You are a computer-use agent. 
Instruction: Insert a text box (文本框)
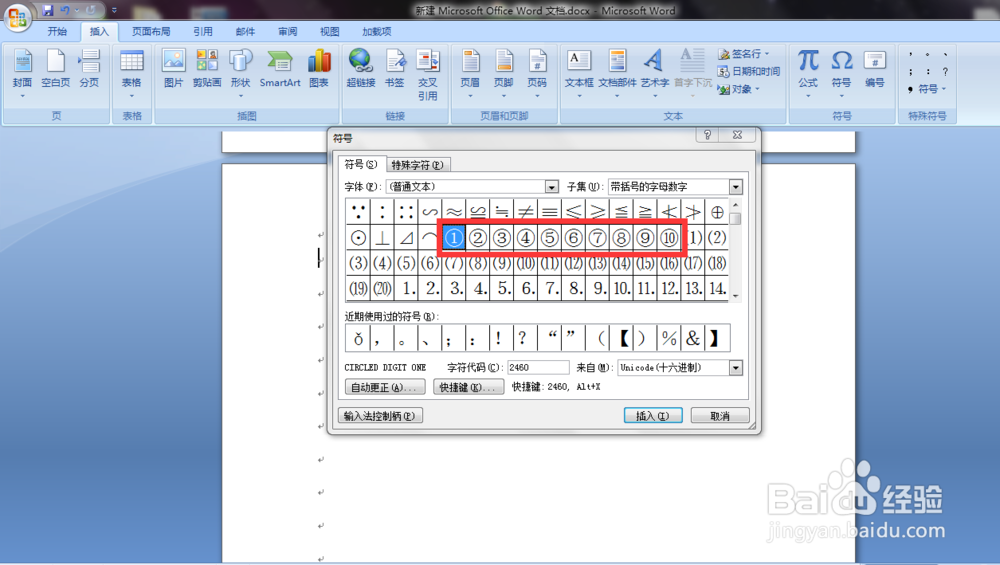(579, 72)
